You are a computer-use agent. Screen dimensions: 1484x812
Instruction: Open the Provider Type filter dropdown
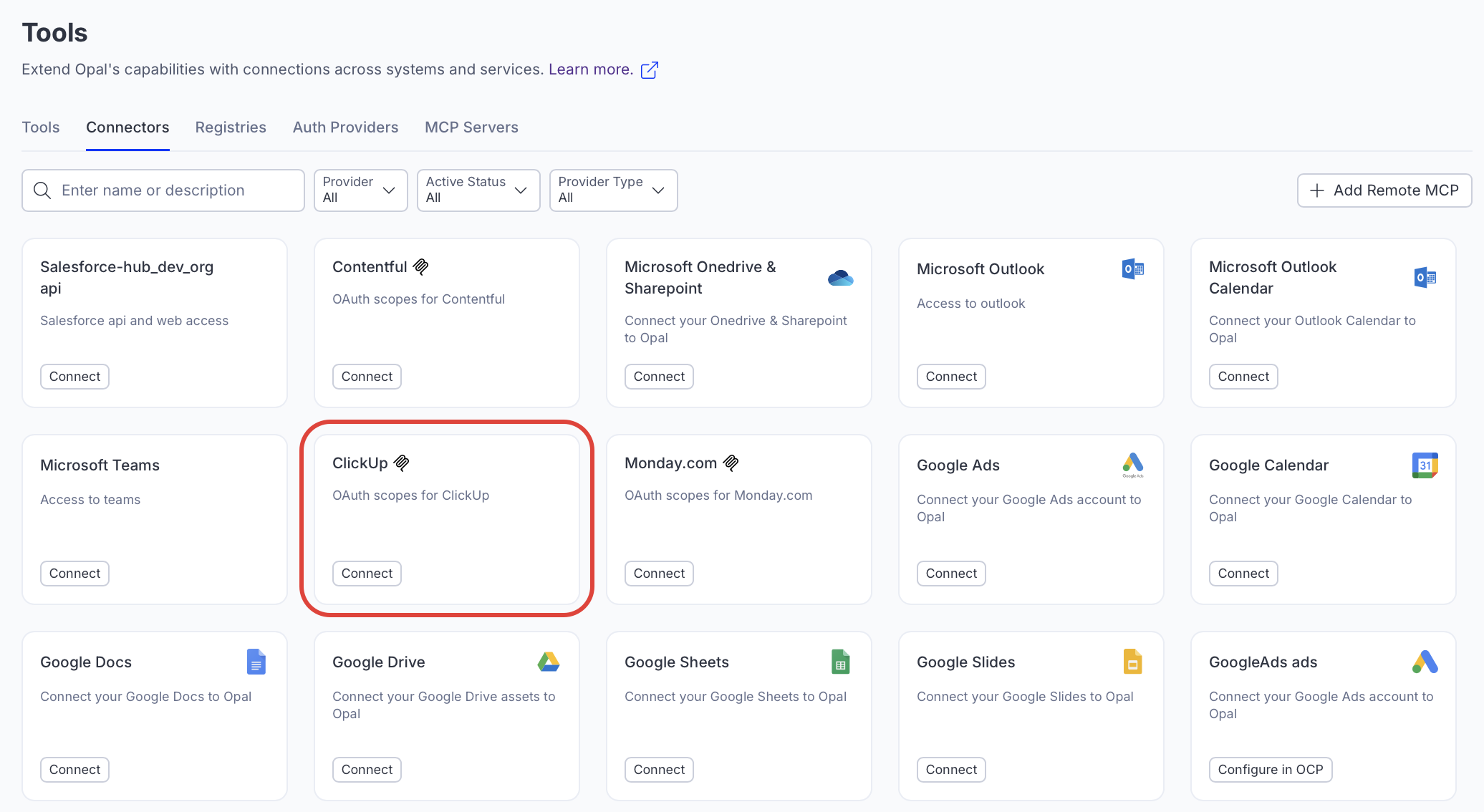tap(612, 190)
